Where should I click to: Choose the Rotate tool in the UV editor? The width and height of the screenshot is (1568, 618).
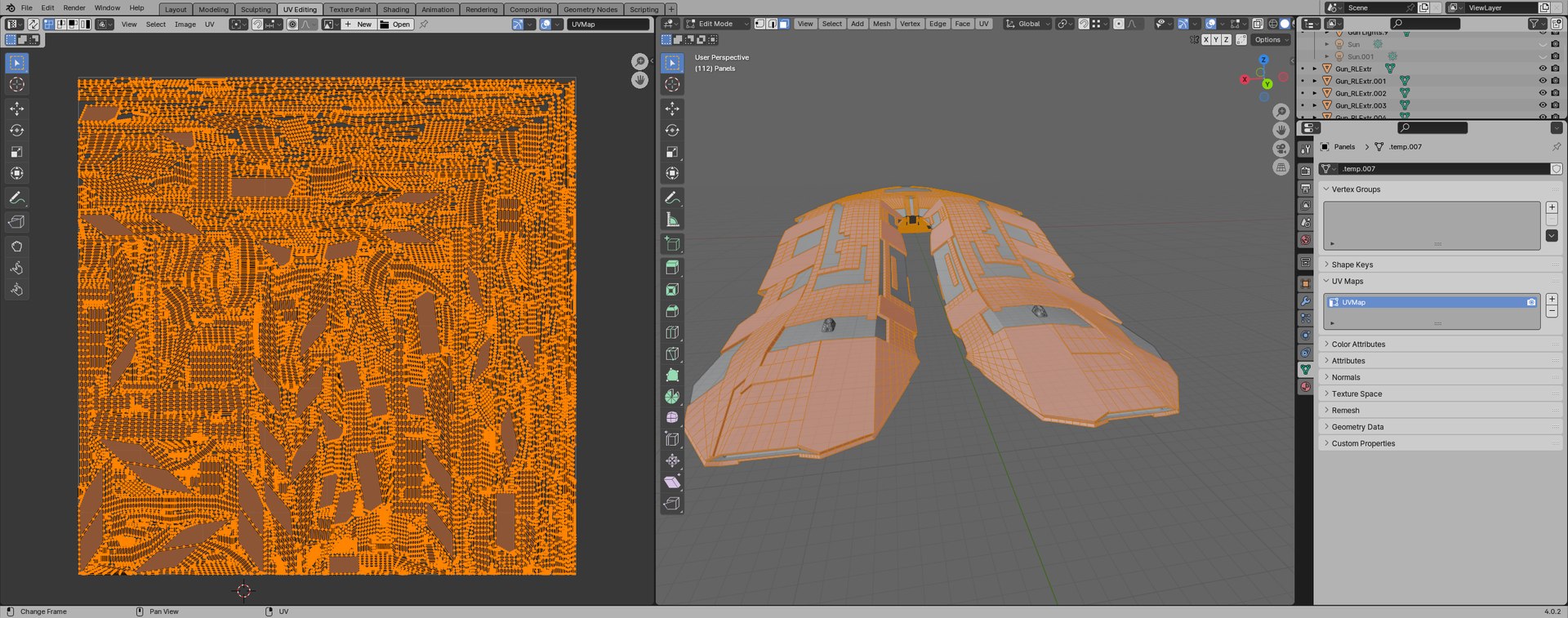click(x=16, y=131)
